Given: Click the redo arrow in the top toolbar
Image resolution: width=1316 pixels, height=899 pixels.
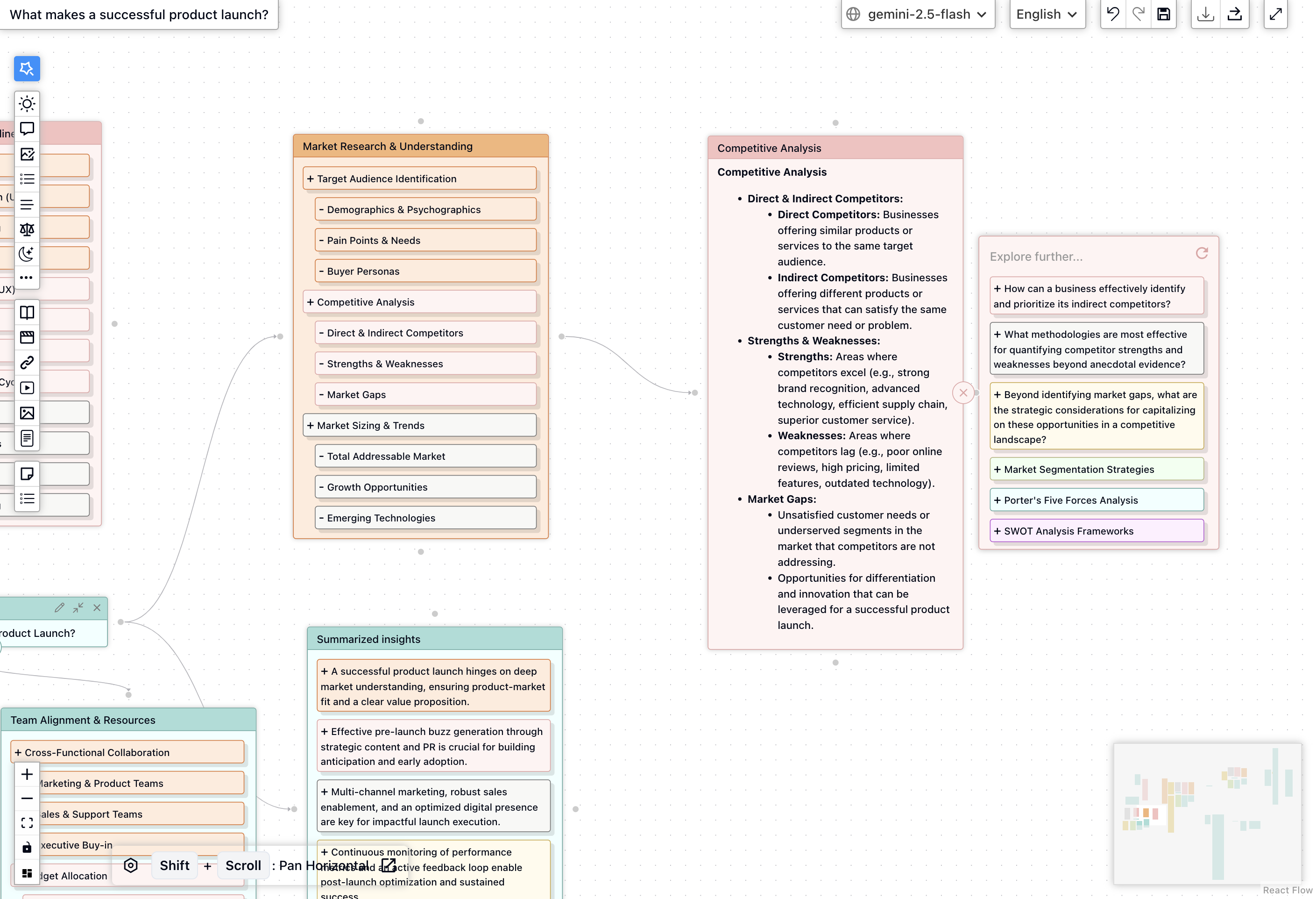Looking at the screenshot, I should (x=1138, y=14).
